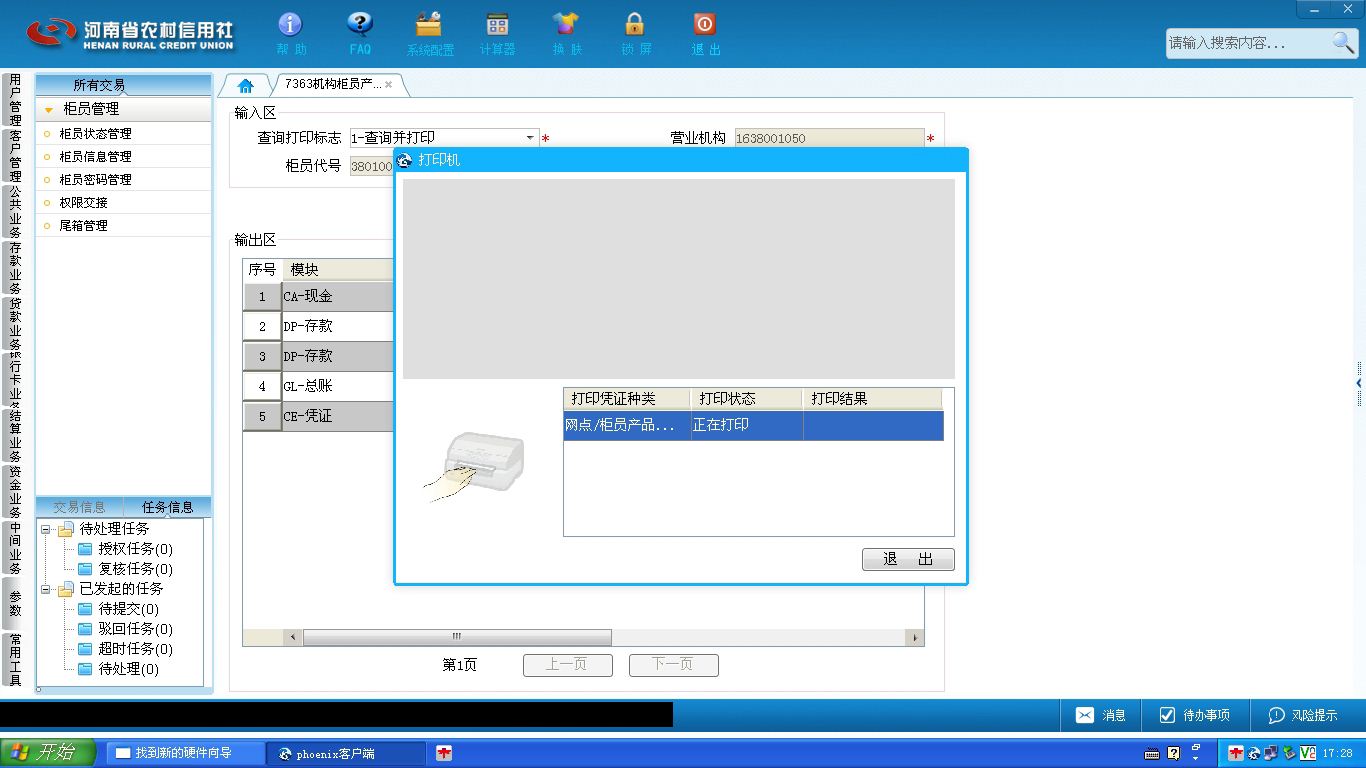Image resolution: width=1366 pixels, height=768 pixels.
Task: Open 尾箱管理 in the menu
Action: [x=83, y=225]
